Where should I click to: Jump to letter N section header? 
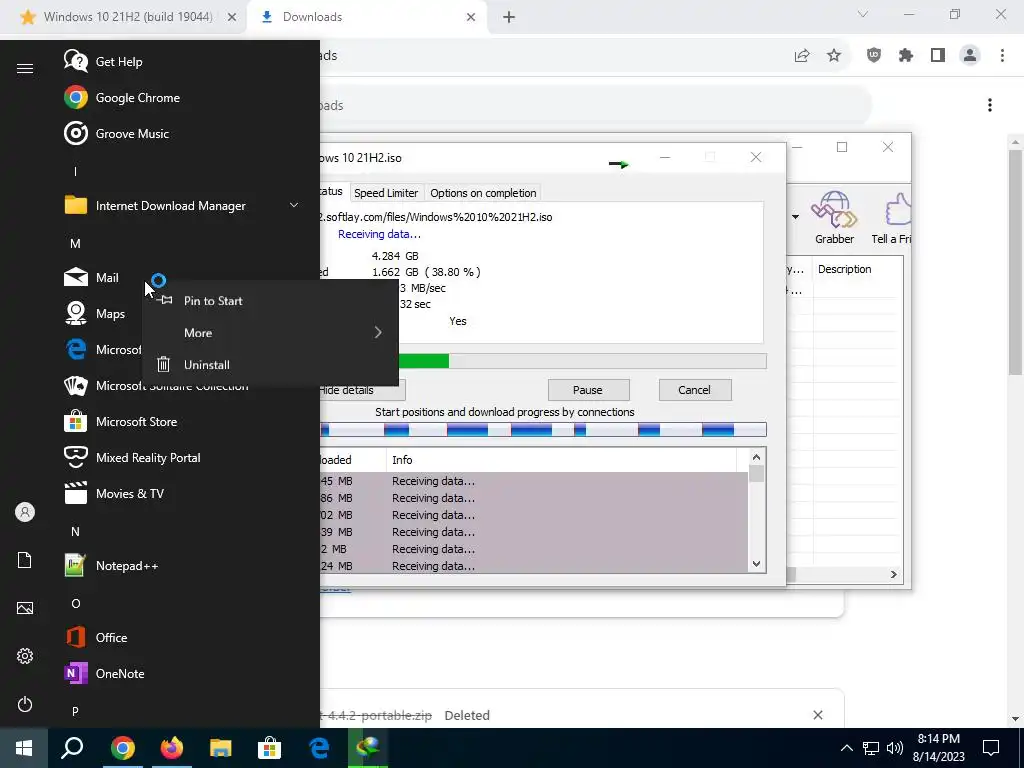(x=75, y=532)
